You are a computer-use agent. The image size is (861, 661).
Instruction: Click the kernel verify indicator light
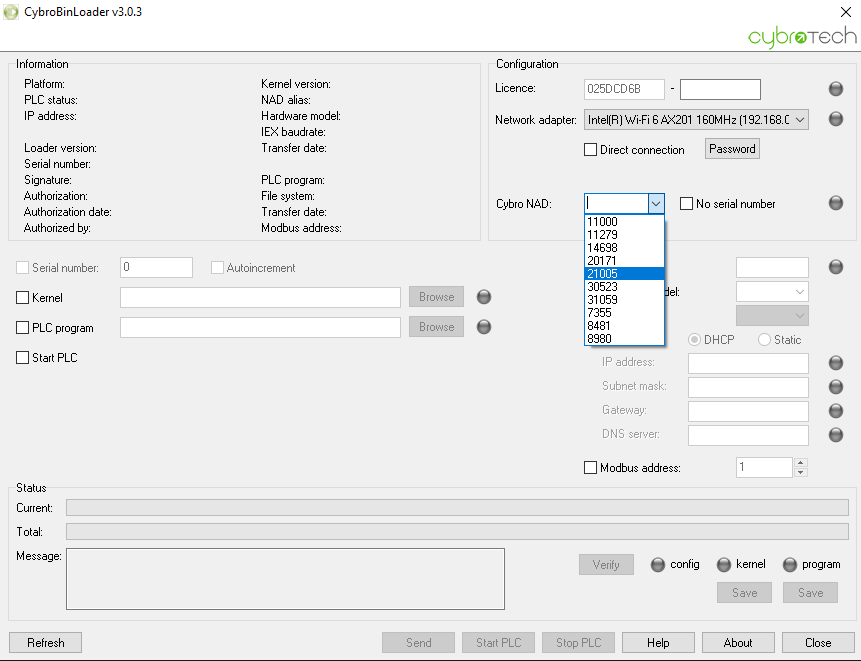point(723,565)
